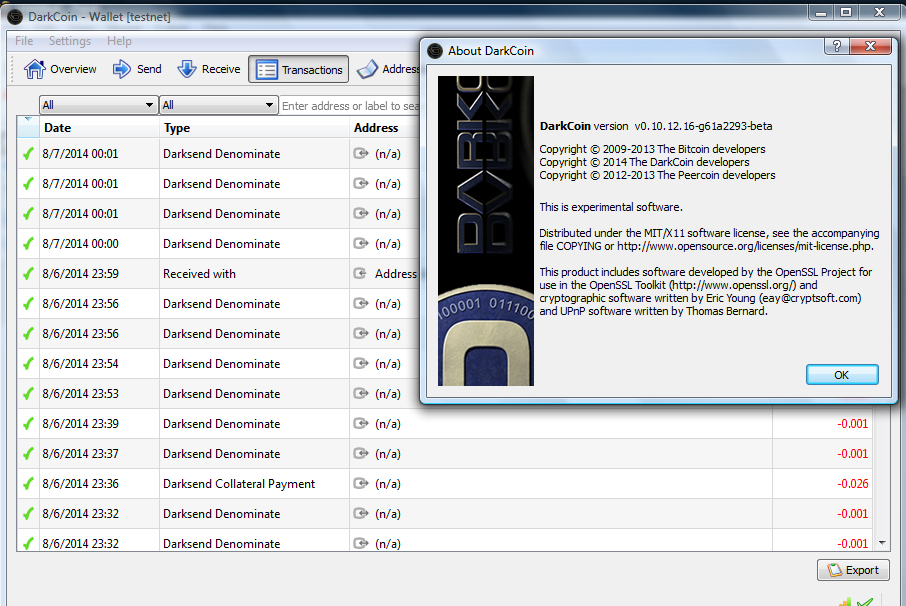Screen dimensions: 906x606
Task: Open the Receive tab
Action: (x=209, y=69)
